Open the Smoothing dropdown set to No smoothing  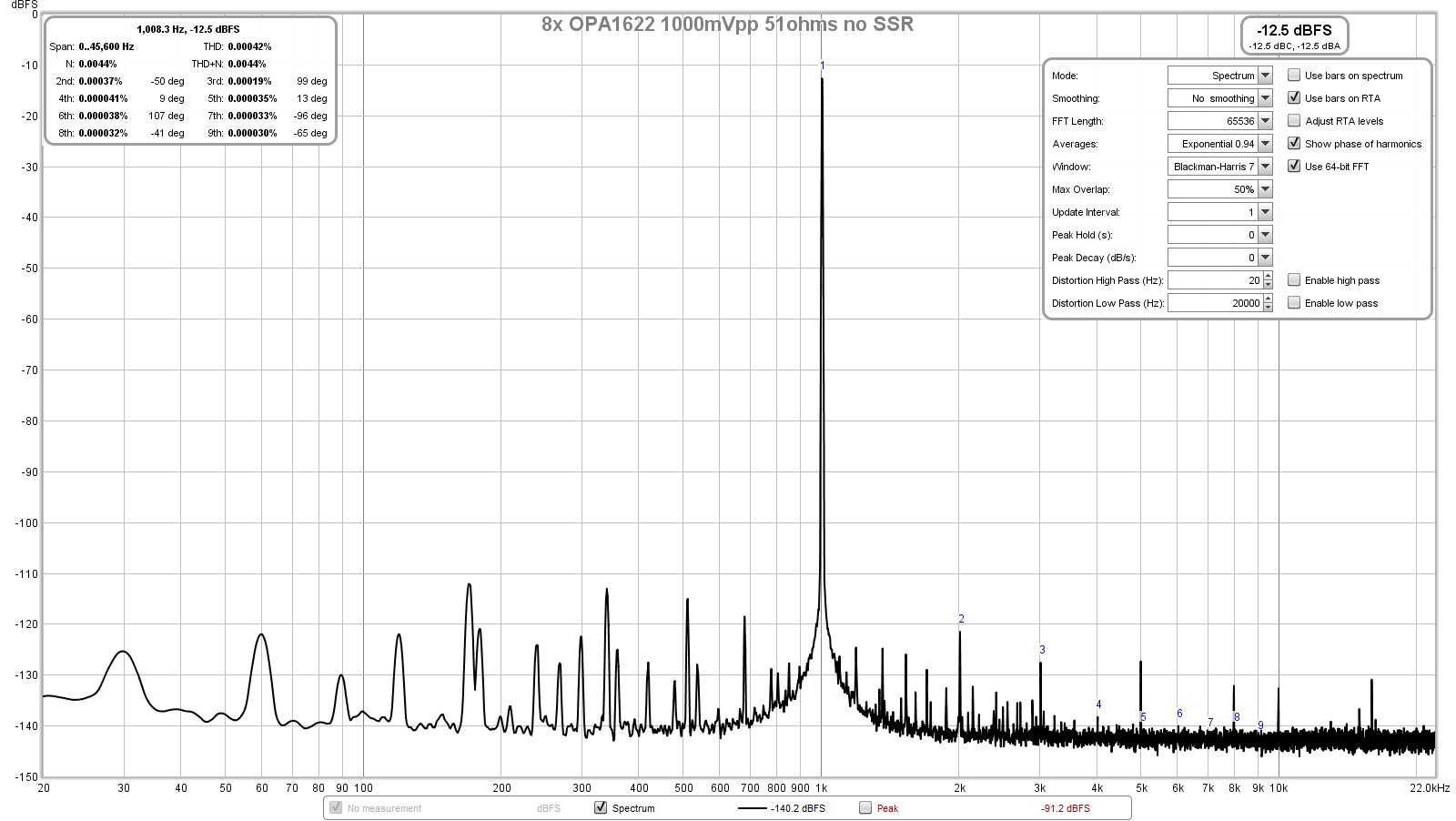pos(1219,98)
